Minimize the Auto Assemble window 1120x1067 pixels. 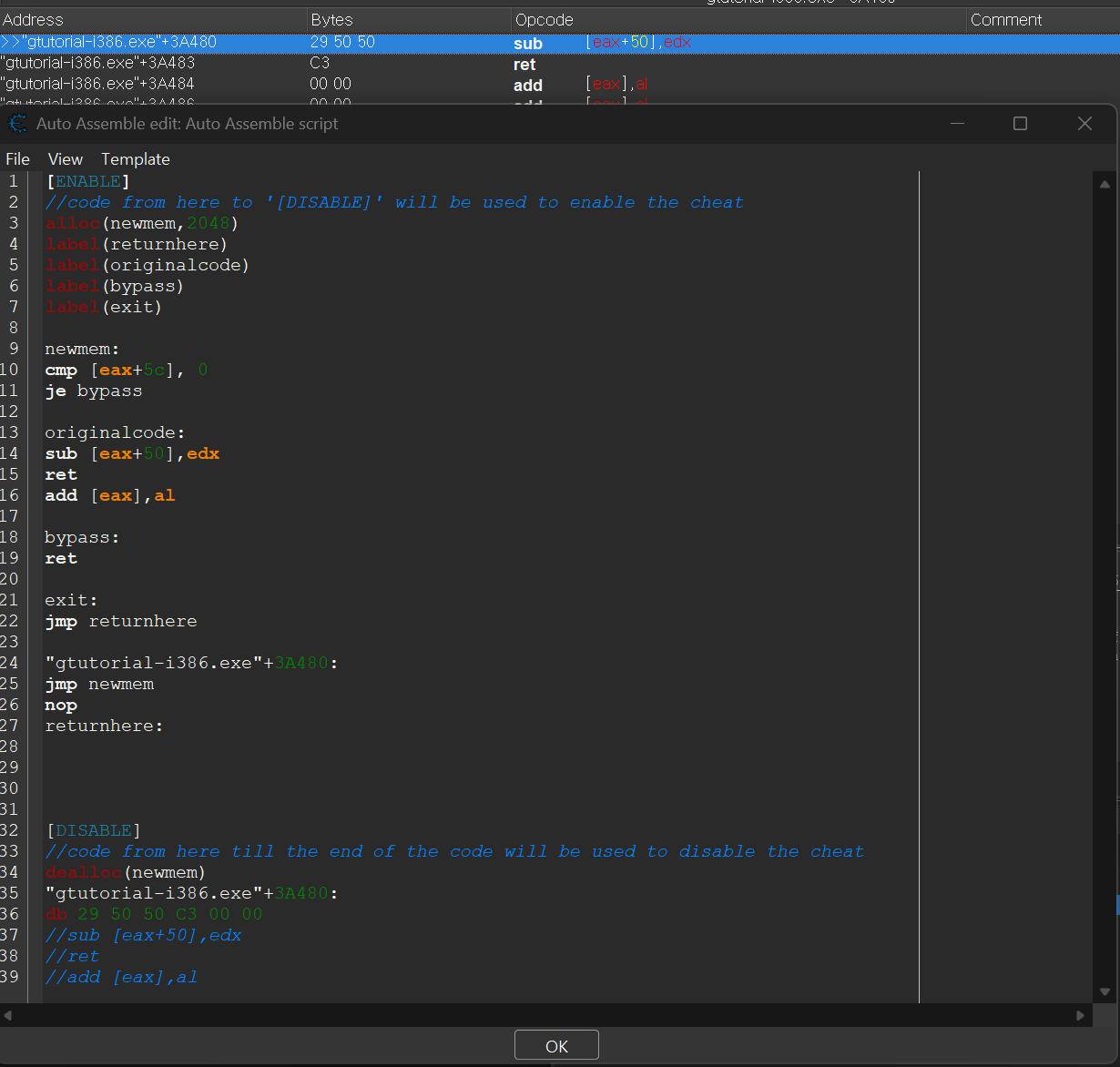(957, 124)
